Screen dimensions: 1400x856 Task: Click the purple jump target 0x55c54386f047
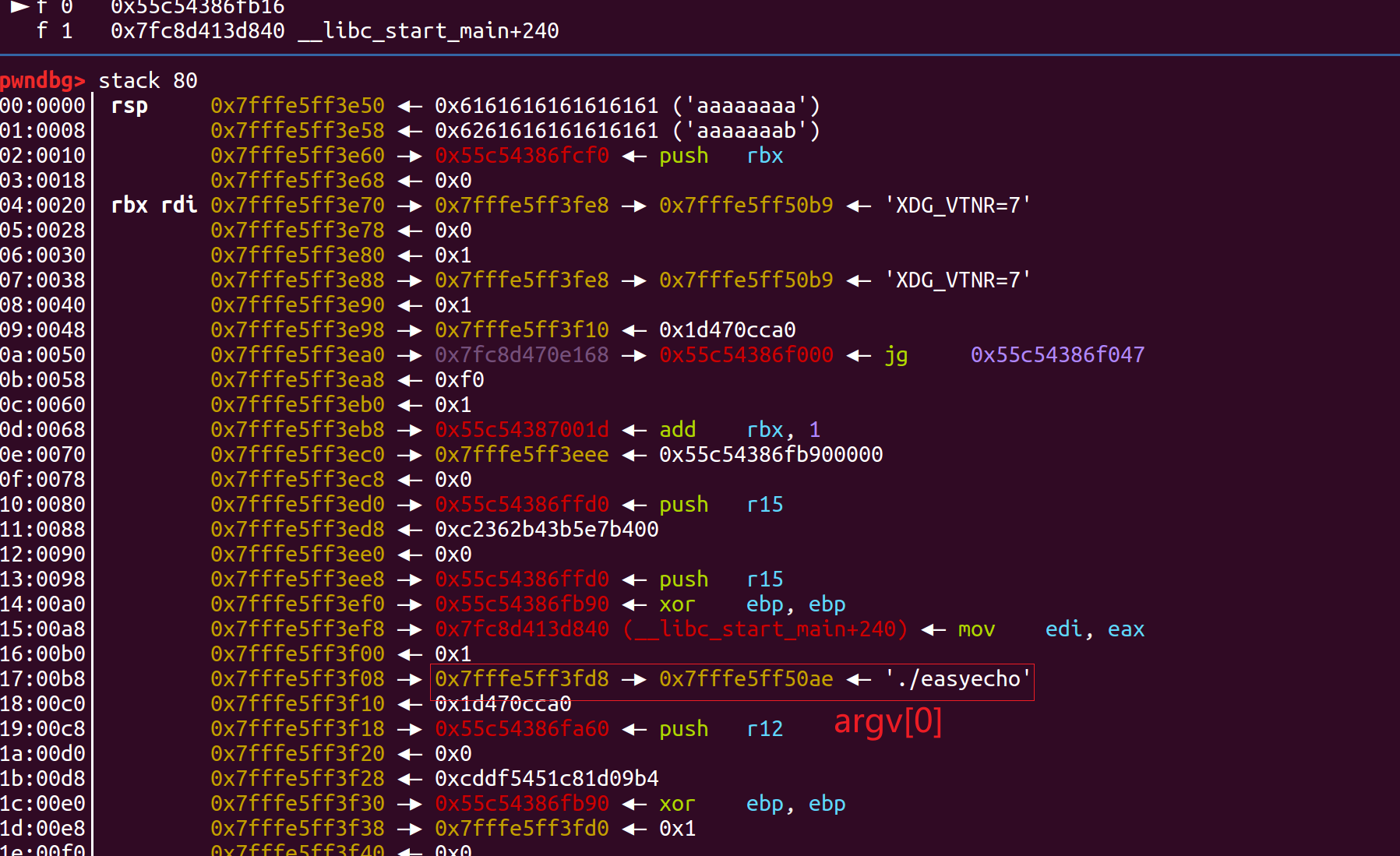[1056, 354]
